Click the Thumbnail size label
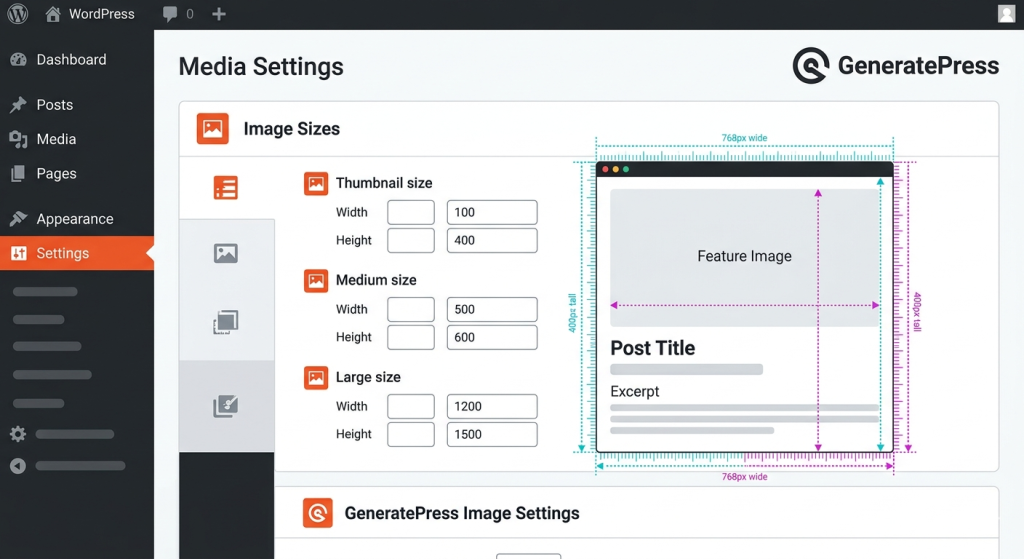Viewport: 1024px width, 559px height. (384, 184)
